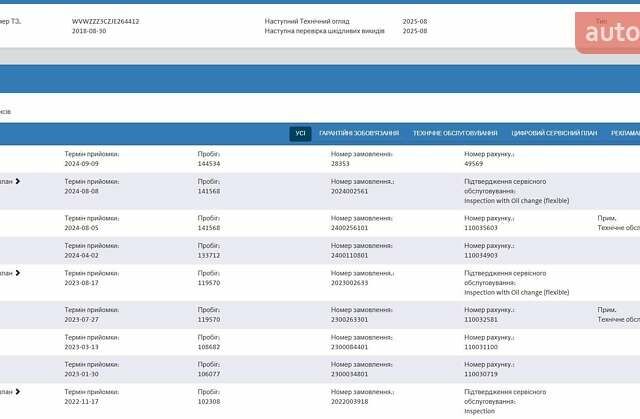Viewport: 640px width, 419px height.
Task: Open the ЦИФРОВИЙ СЕРВІСНИЙ ПЛАН tab
Action: click(x=554, y=133)
